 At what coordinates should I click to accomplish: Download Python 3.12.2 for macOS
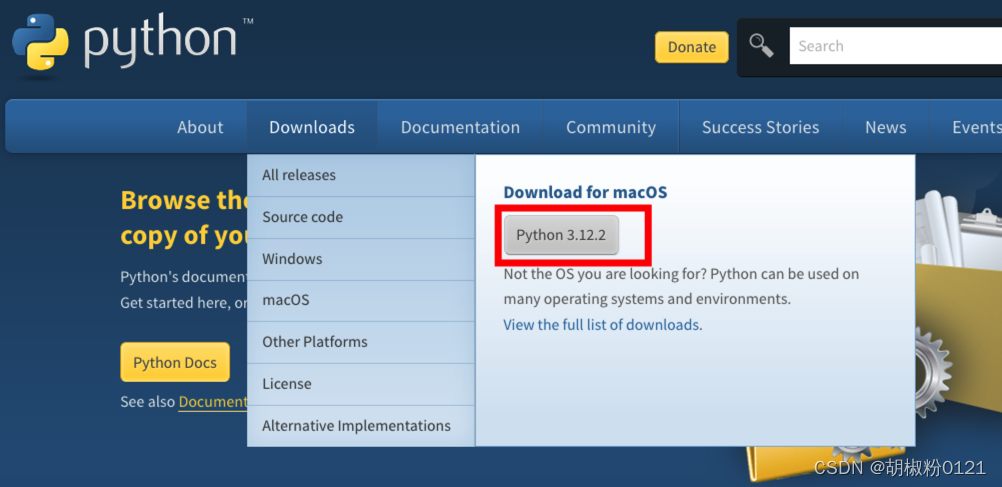(x=561, y=235)
